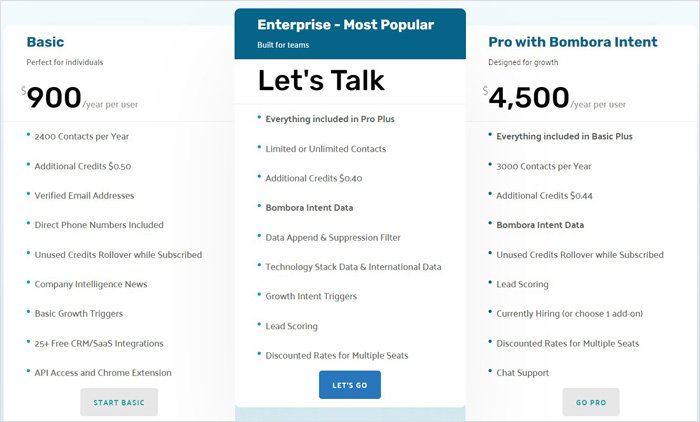Click the LET'S GO button
The image size is (700, 422).
(x=350, y=384)
